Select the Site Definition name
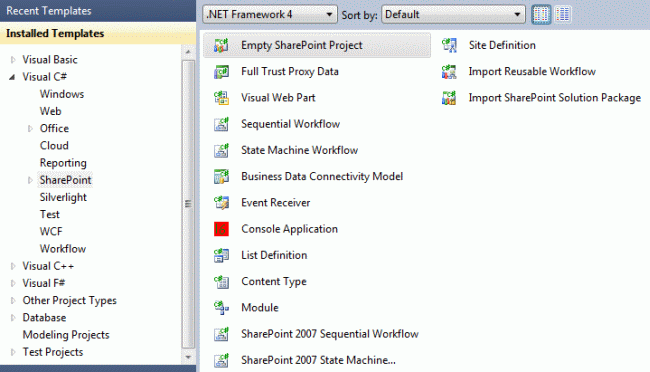Image resolution: width=650 pixels, height=372 pixels. [502, 45]
